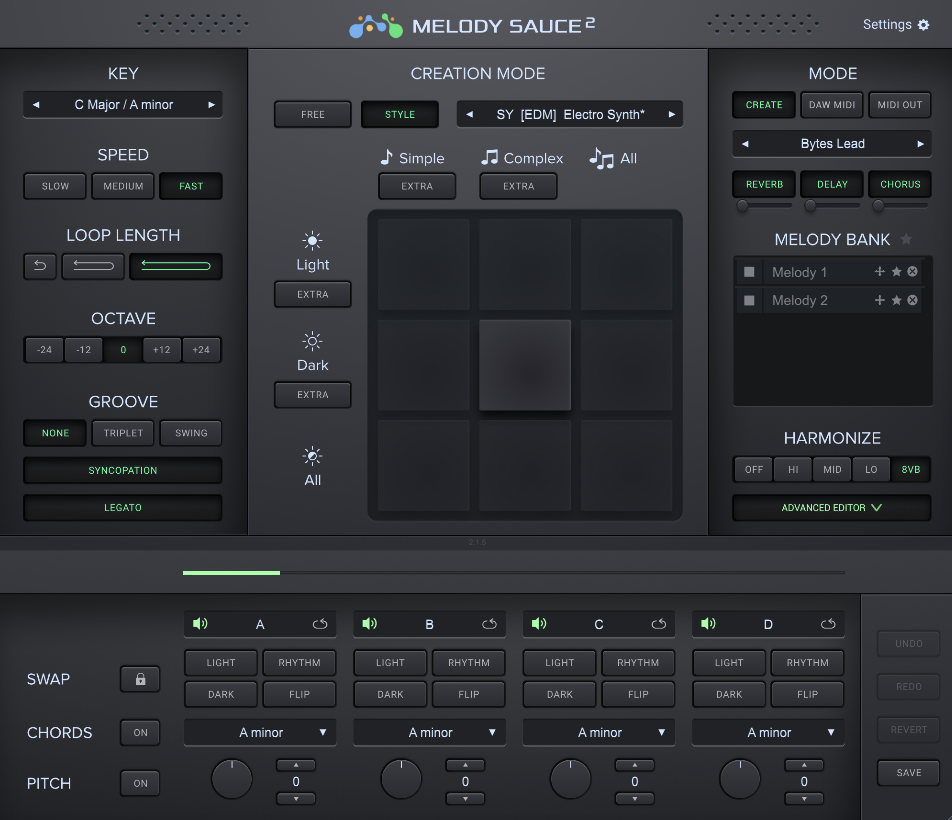This screenshot has width=952, height=820.
Task: Adjust the Delay amount slider
Action: (832, 206)
